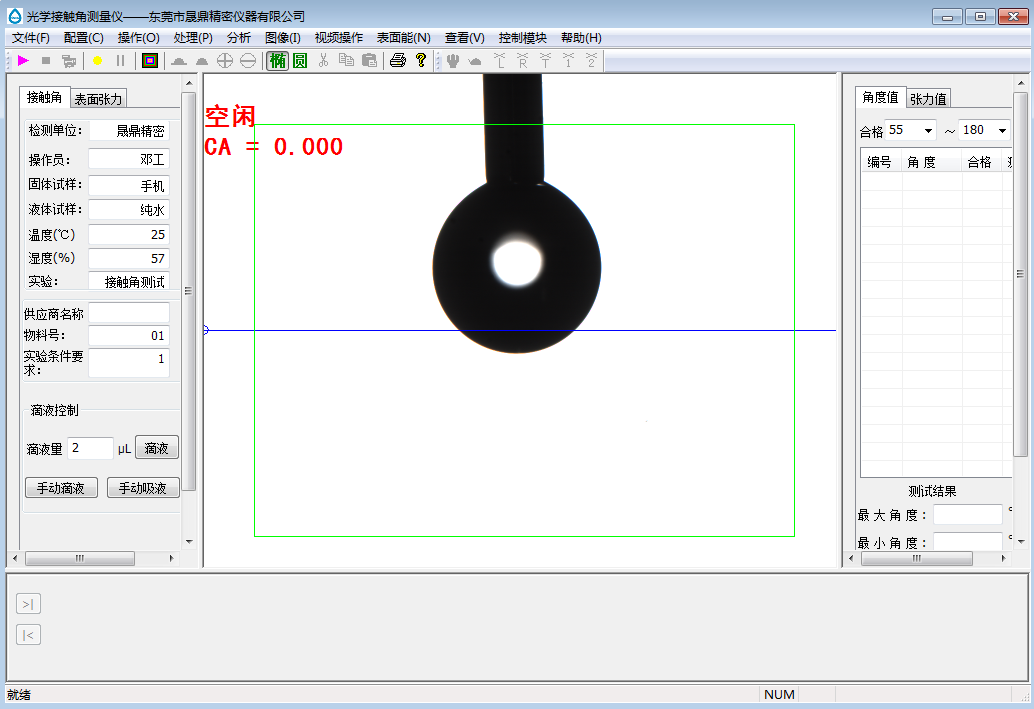Click the yellow question mark help icon
This screenshot has height=709, width=1034.
(x=421, y=61)
